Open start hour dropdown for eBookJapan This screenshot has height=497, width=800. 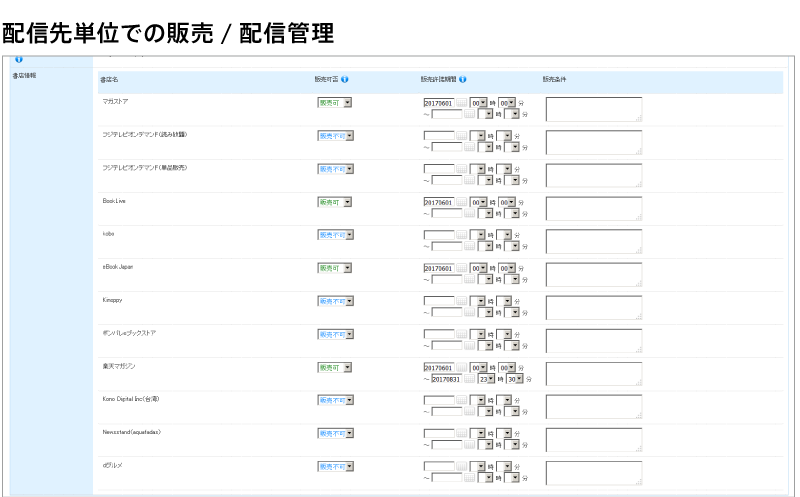tap(478, 268)
